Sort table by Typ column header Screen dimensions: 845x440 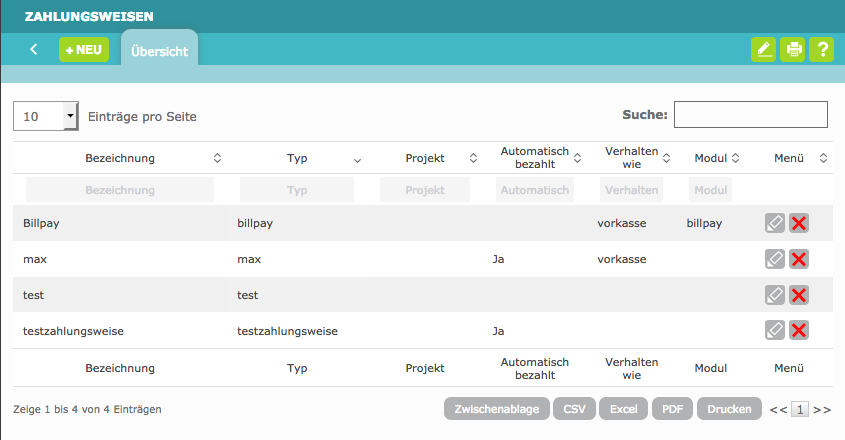click(297, 158)
